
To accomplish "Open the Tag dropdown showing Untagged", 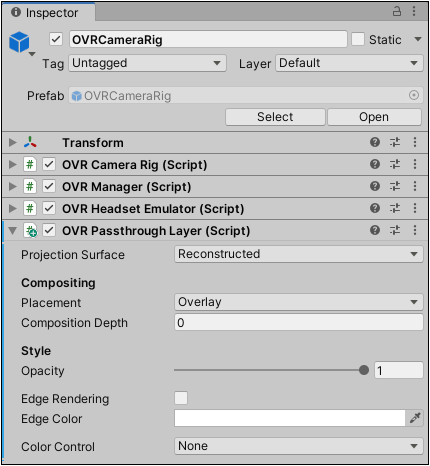I will pyautogui.click(x=147, y=63).
